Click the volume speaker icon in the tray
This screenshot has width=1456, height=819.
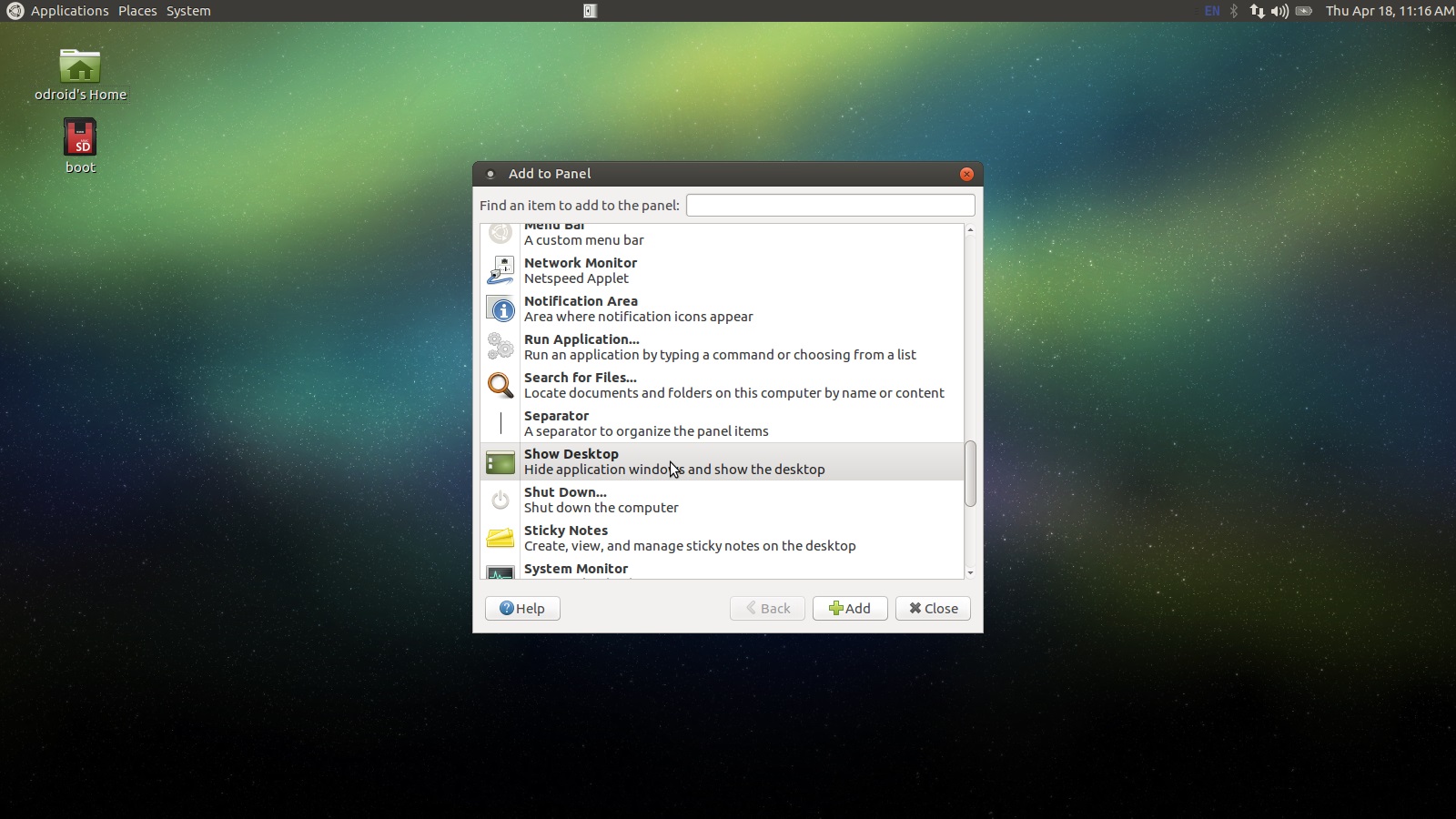click(x=1279, y=11)
